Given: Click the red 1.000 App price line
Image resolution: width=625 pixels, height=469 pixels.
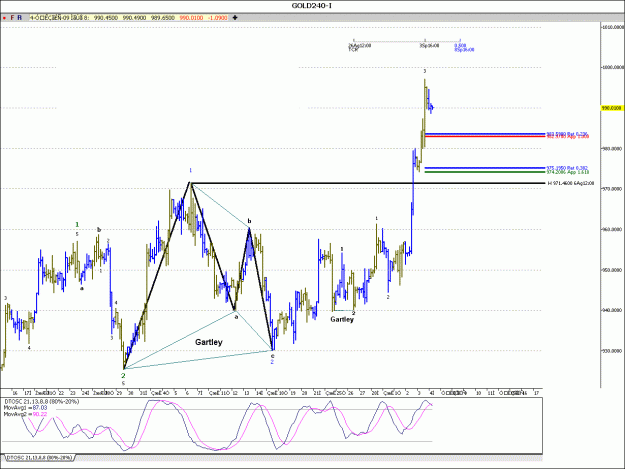Looking at the screenshot, I should coord(485,136).
